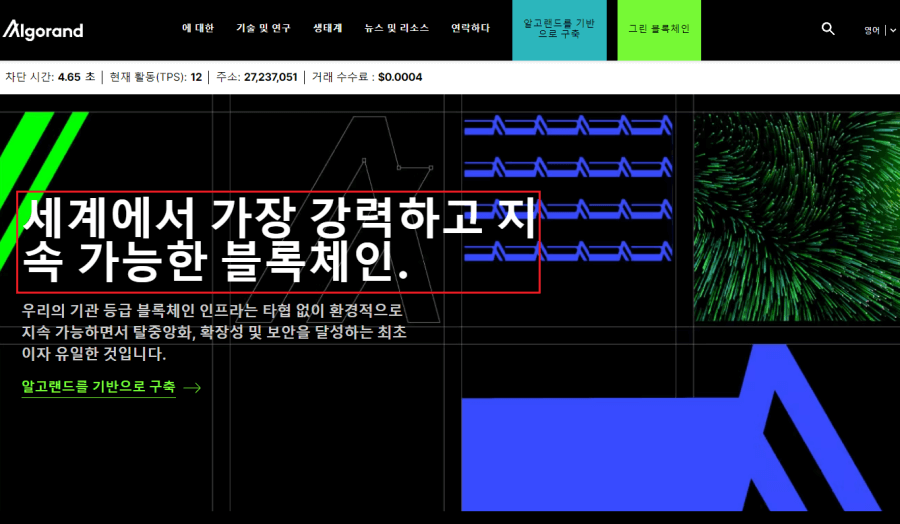Click the 주소 27,237,051 stat
The width and height of the screenshot is (900, 524).
tap(257, 77)
